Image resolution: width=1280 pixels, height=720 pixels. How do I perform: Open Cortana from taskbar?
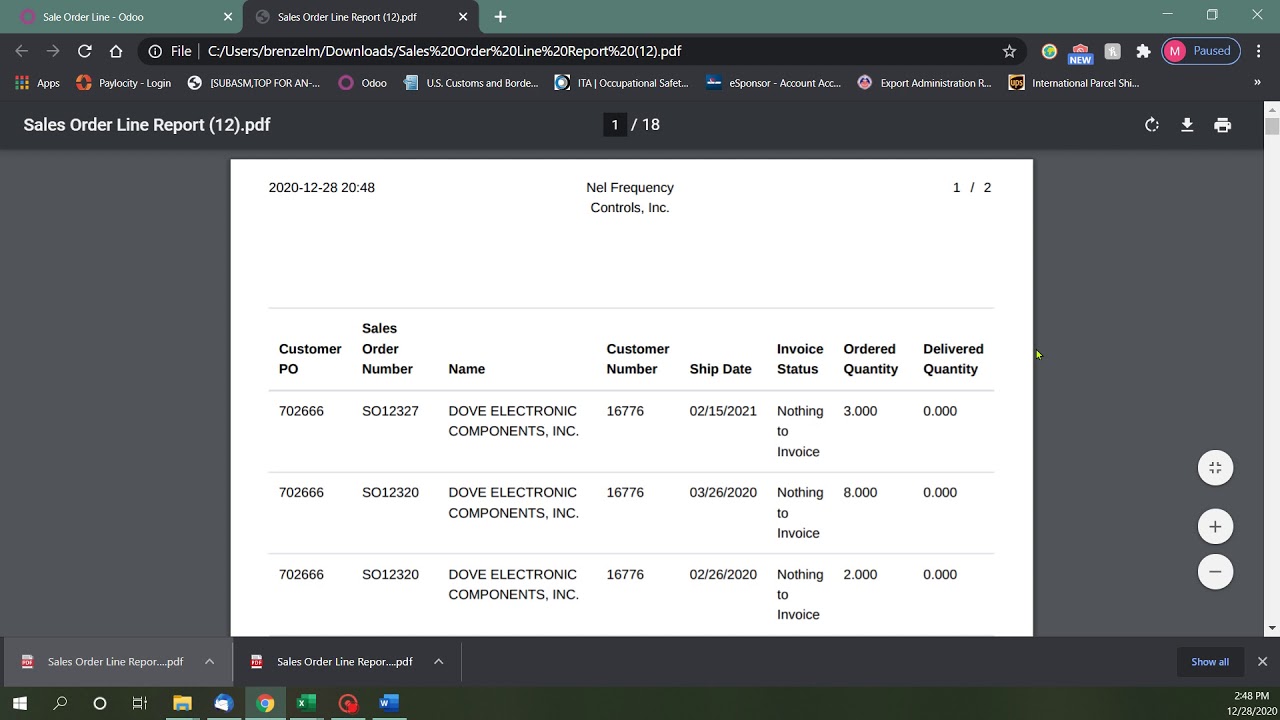coord(99,703)
